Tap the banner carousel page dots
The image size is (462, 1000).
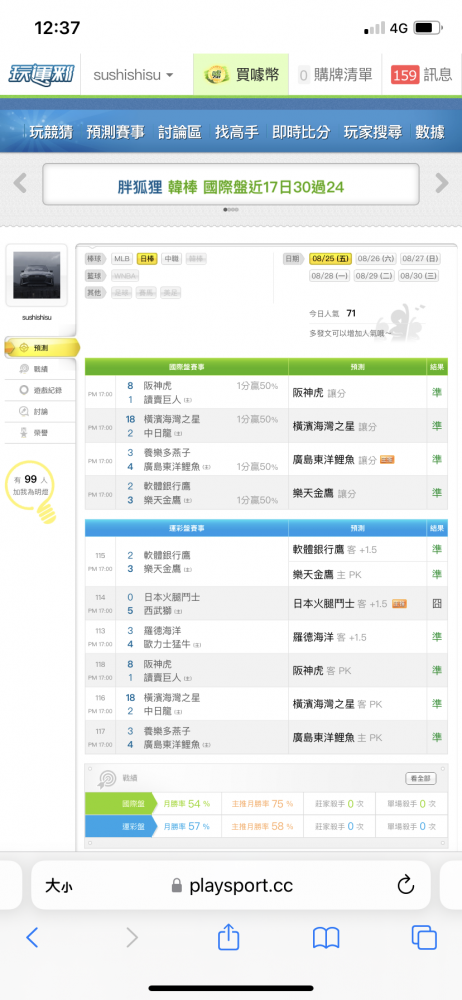pyautogui.click(x=231, y=209)
